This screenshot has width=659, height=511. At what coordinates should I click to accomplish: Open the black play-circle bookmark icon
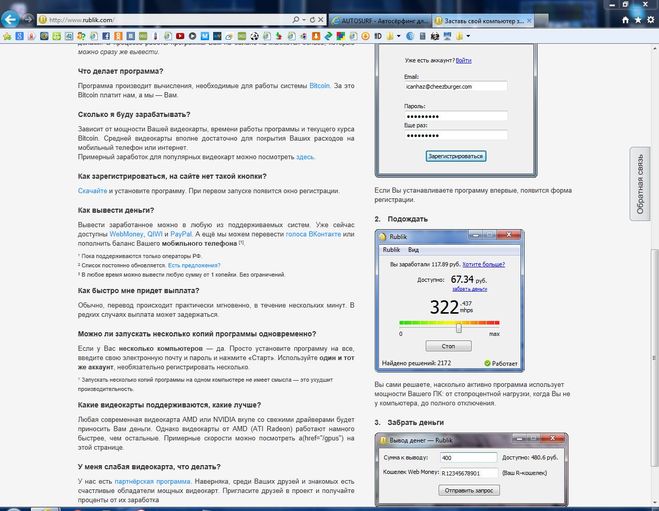[x=192, y=36]
